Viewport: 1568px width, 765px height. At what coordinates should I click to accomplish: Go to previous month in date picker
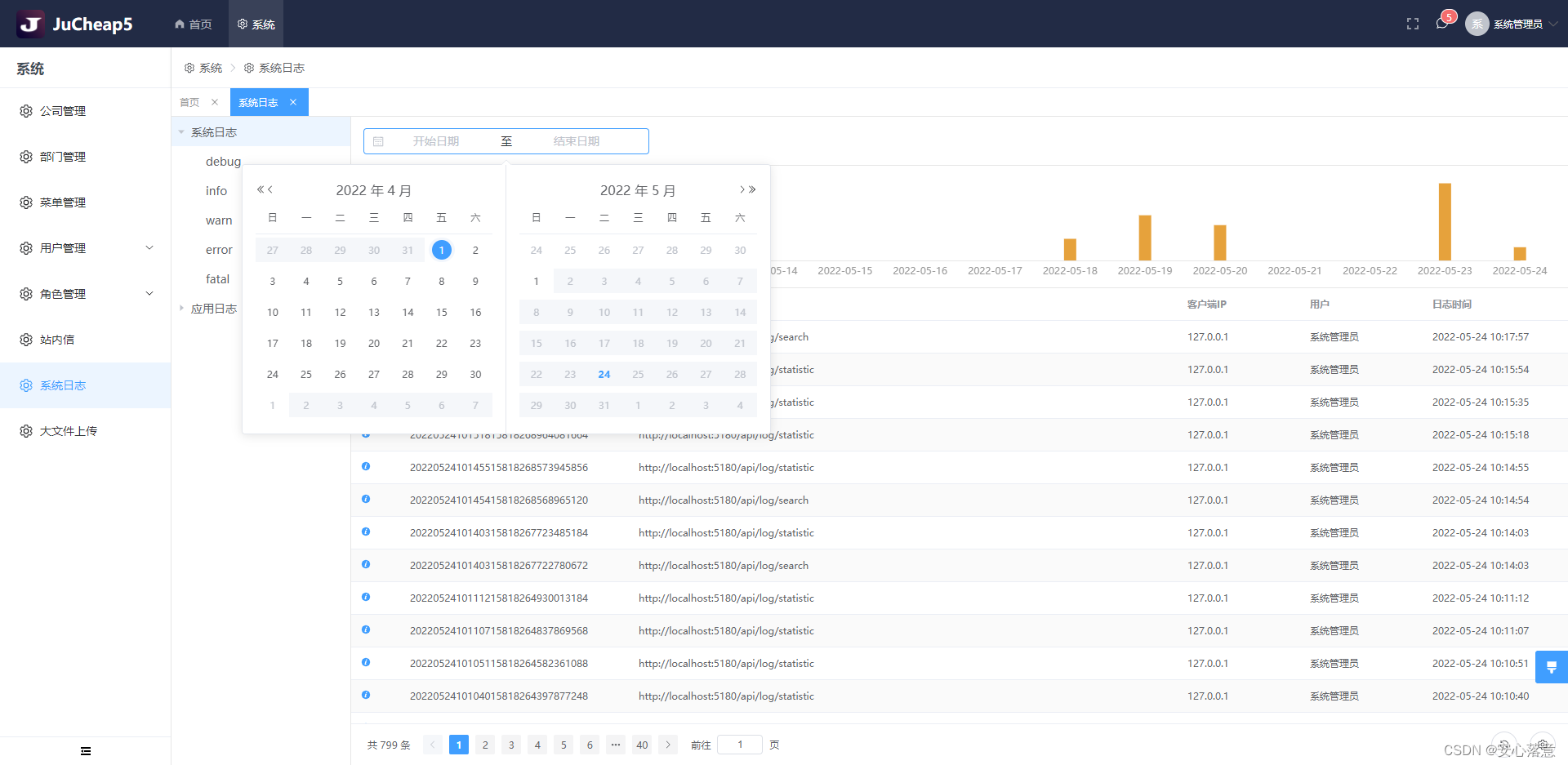[x=270, y=189]
